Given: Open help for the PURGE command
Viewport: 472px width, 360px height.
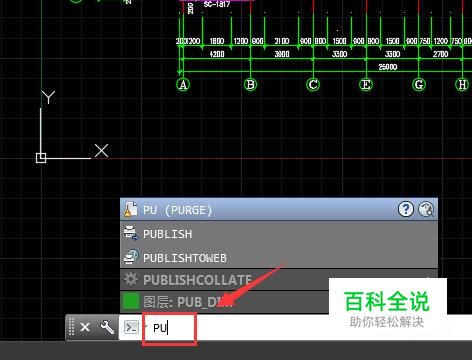Looking at the screenshot, I should coord(406,209).
